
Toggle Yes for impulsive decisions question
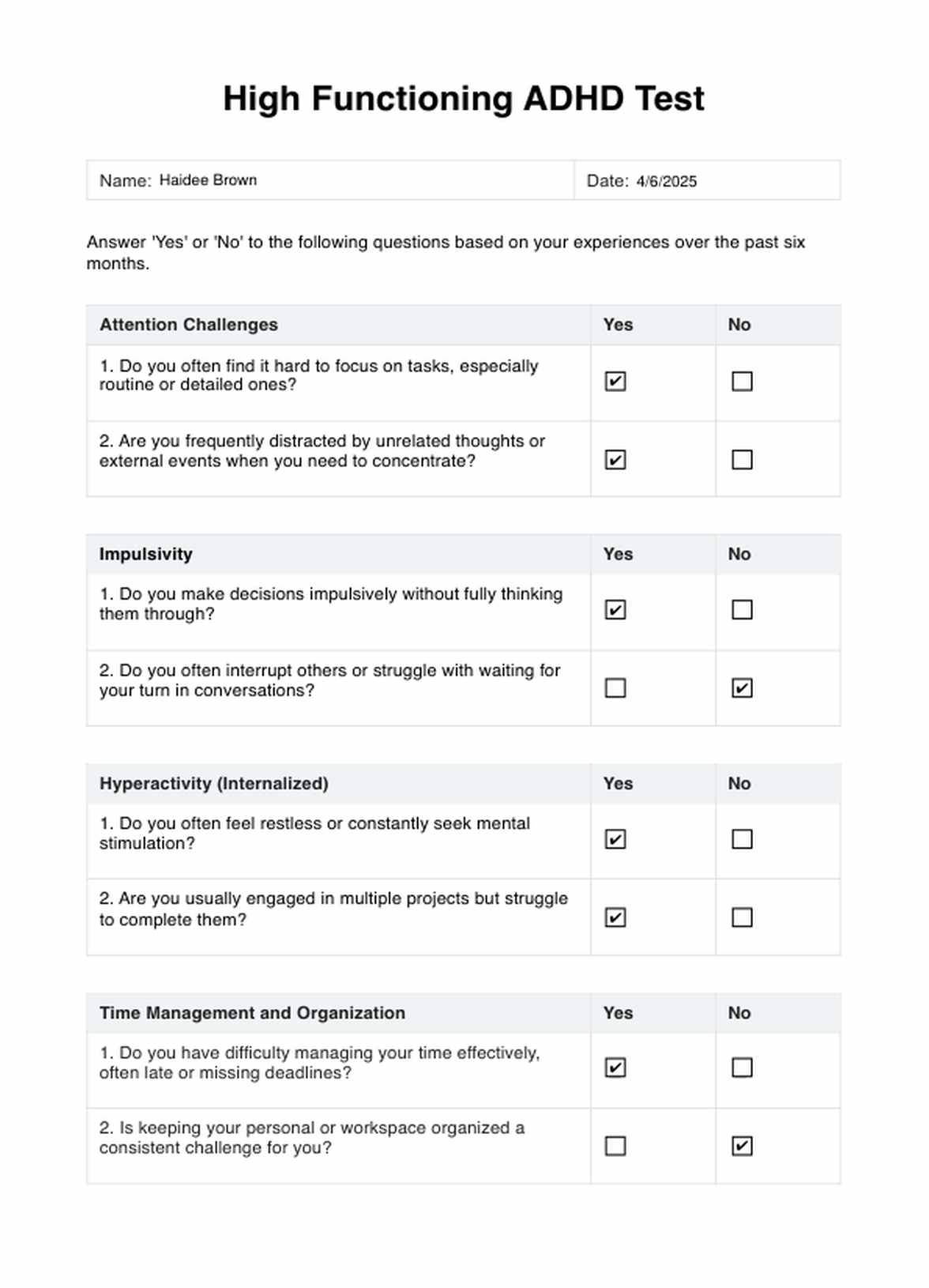pyautogui.click(x=615, y=610)
